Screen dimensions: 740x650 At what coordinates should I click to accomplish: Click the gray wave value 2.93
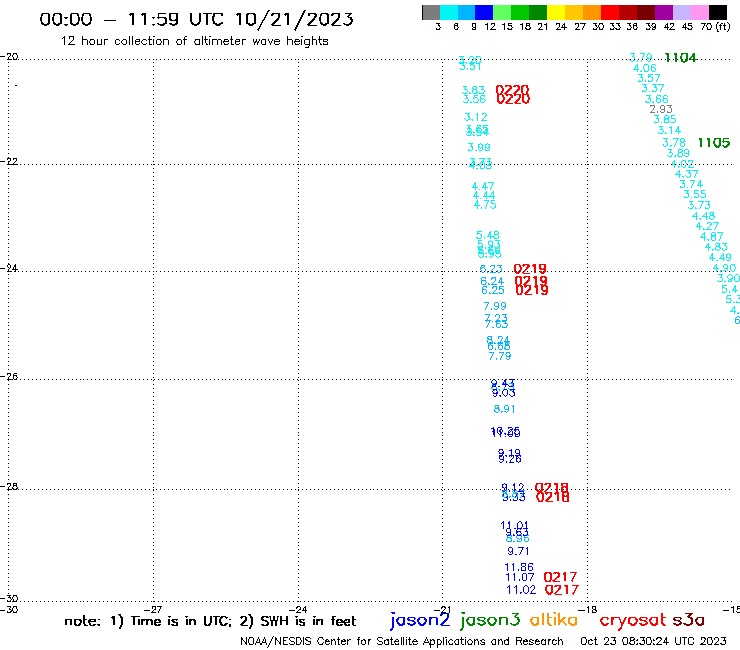point(661,109)
